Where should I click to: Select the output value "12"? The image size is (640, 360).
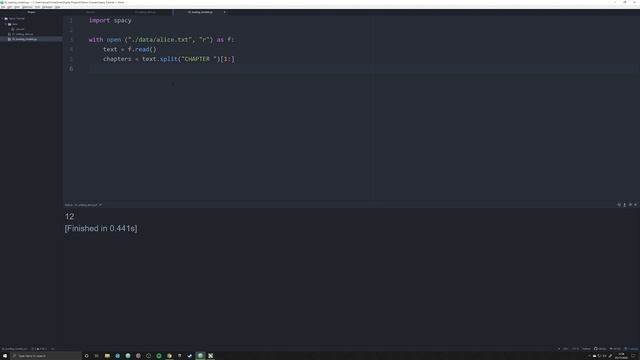click(70, 216)
